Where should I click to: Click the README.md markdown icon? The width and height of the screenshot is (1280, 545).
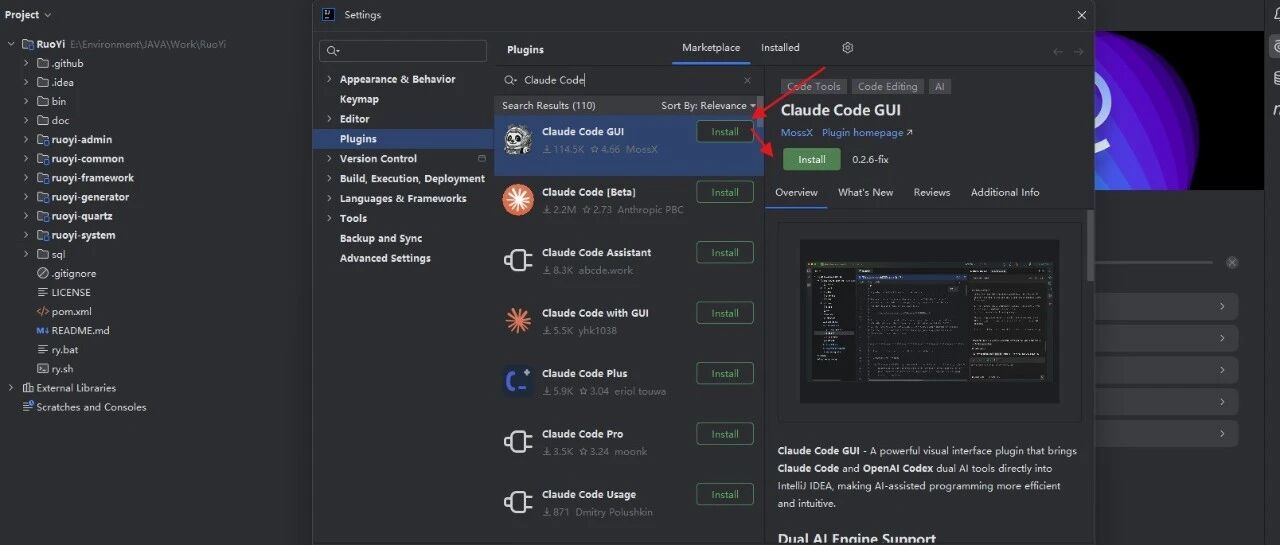[x=43, y=330]
